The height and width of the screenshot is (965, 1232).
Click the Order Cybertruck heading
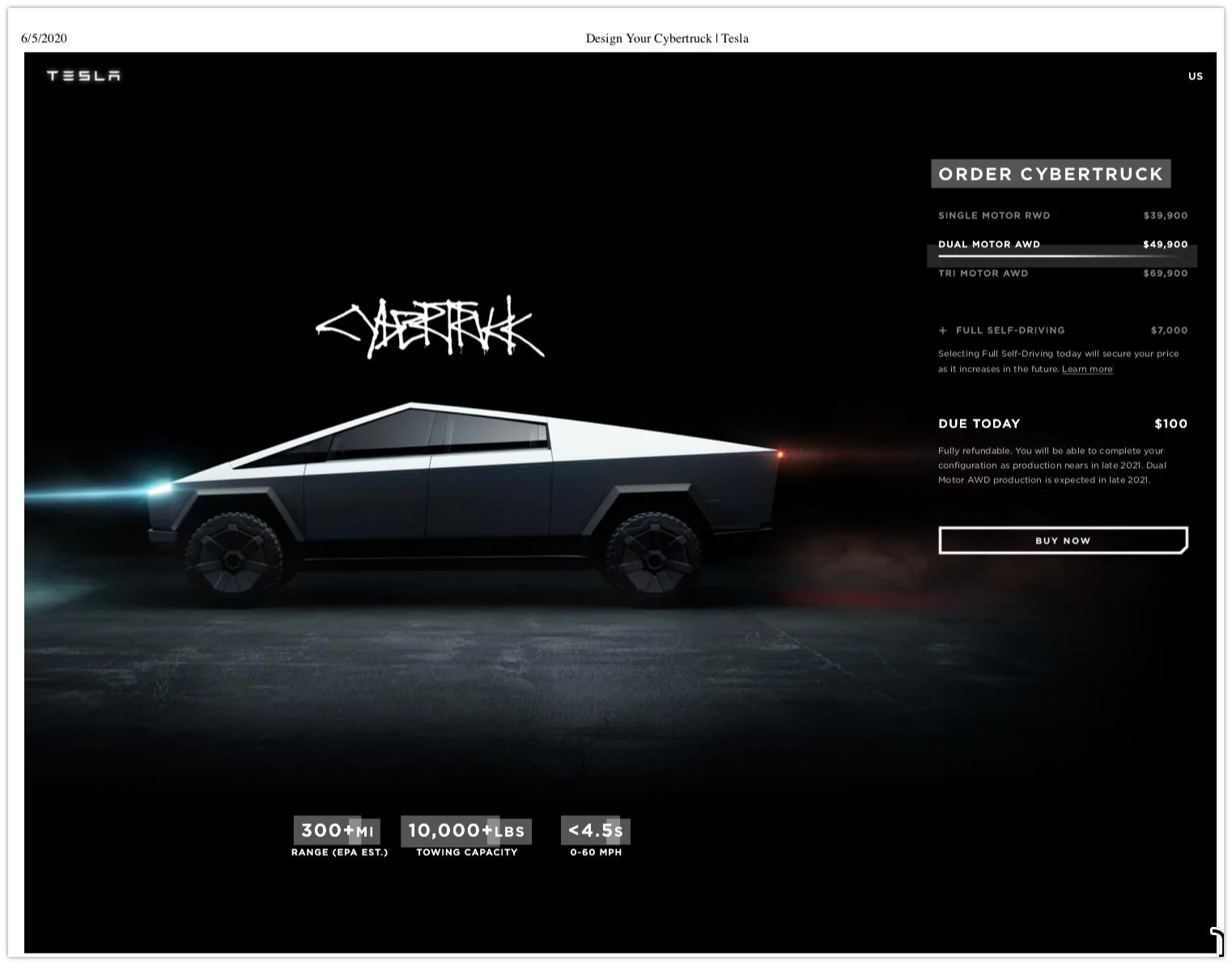click(1051, 174)
